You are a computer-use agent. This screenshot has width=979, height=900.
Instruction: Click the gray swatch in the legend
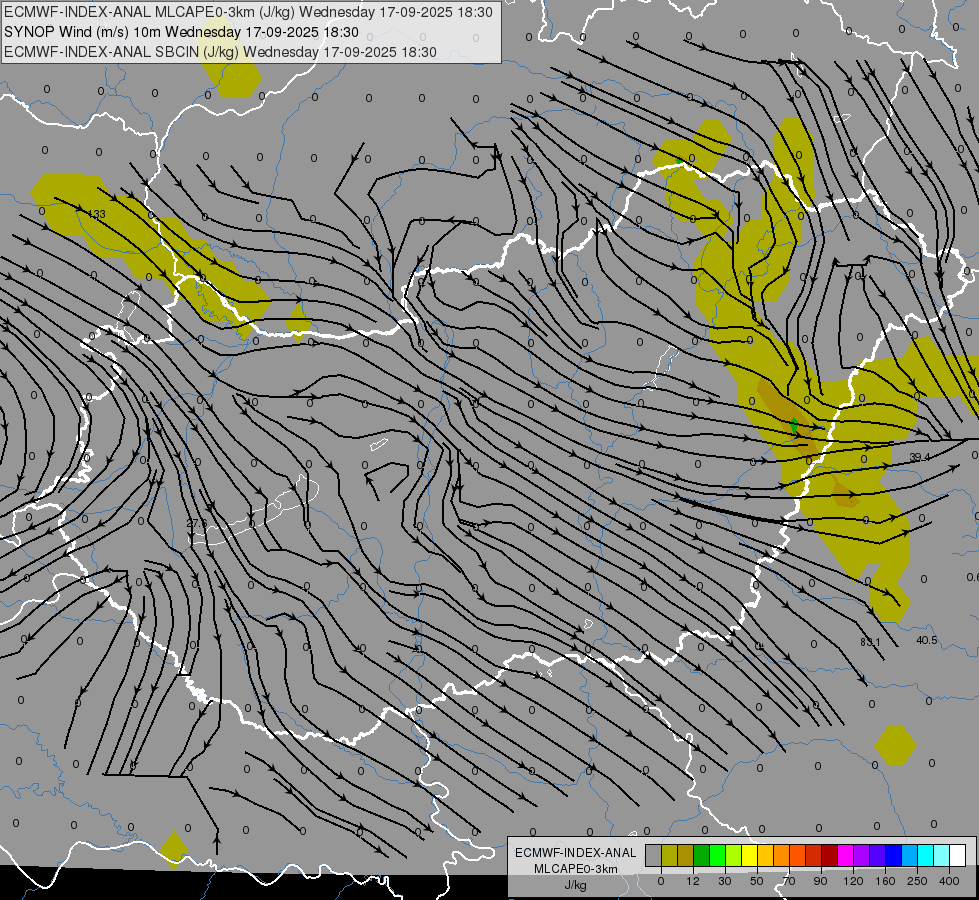pos(653,855)
